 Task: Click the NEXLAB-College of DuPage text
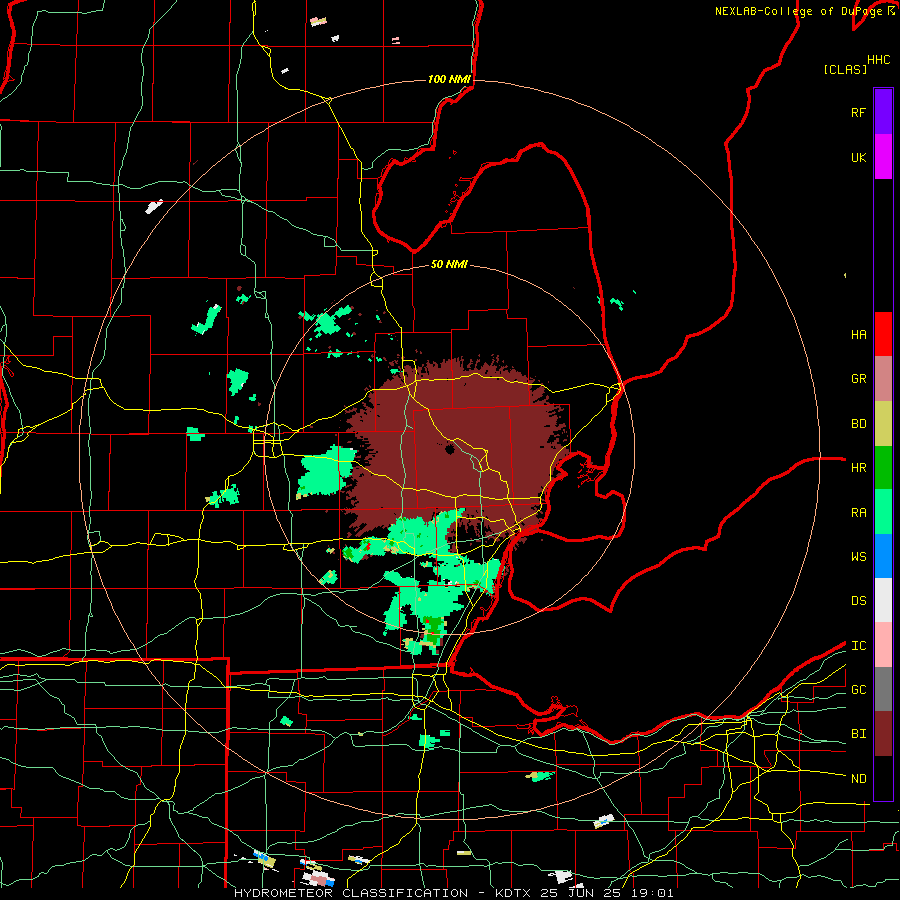pyautogui.click(x=800, y=11)
